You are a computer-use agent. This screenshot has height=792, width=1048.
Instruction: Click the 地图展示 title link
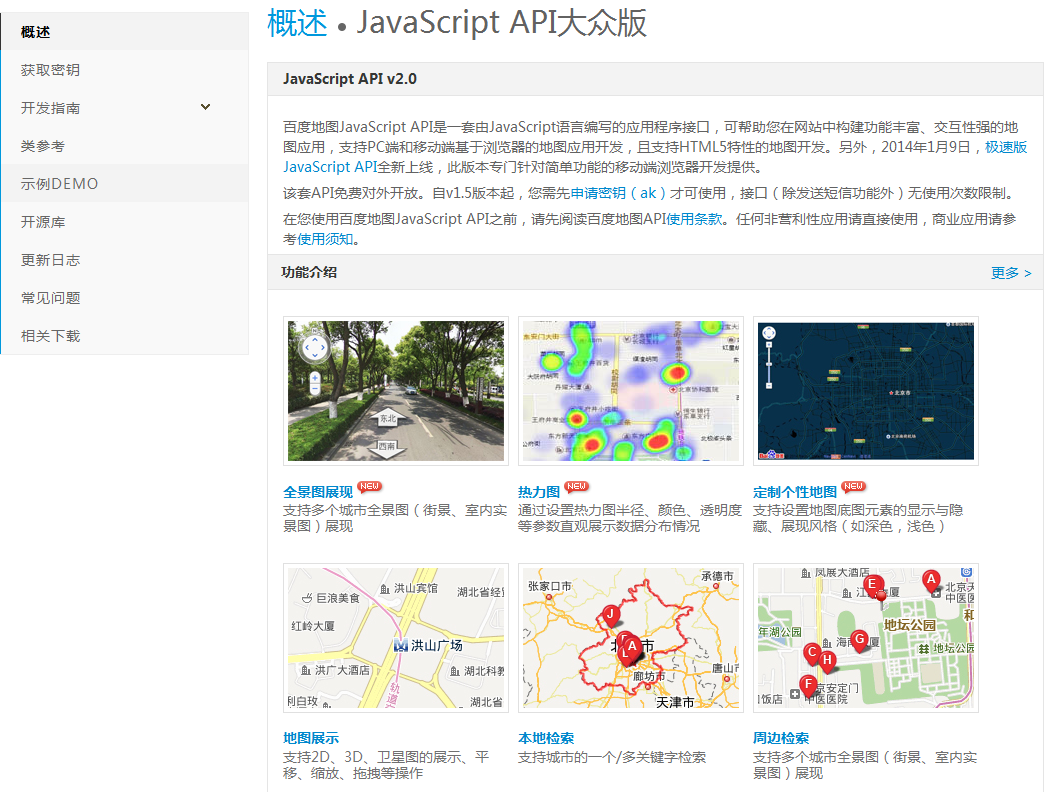click(311, 739)
